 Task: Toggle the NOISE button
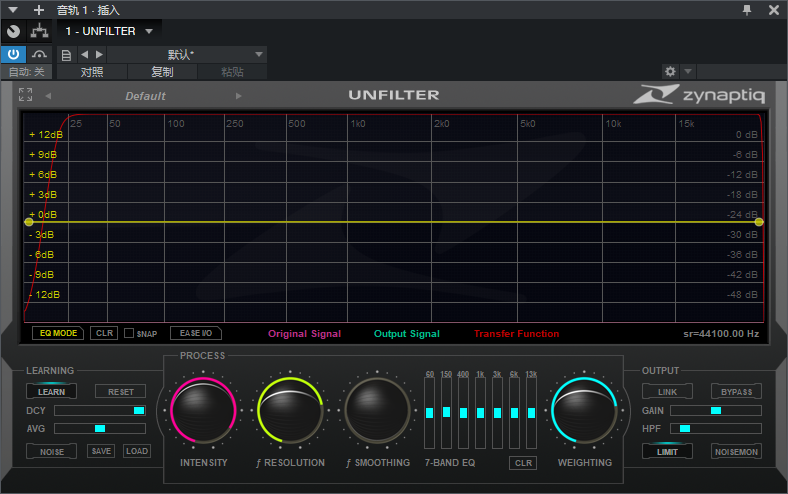click(x=52, y=451)
